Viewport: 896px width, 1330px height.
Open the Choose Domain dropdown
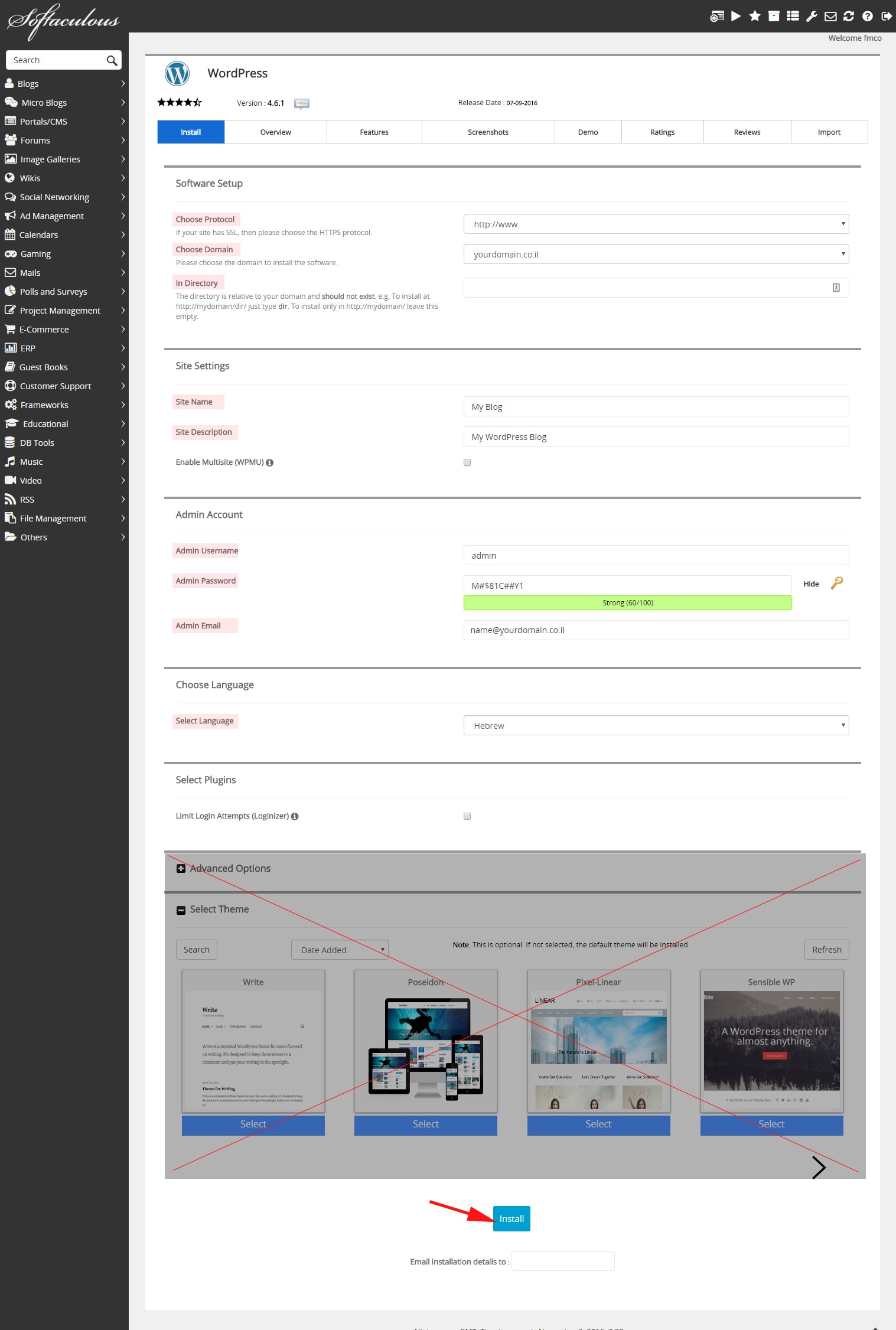tap(656, 254)
